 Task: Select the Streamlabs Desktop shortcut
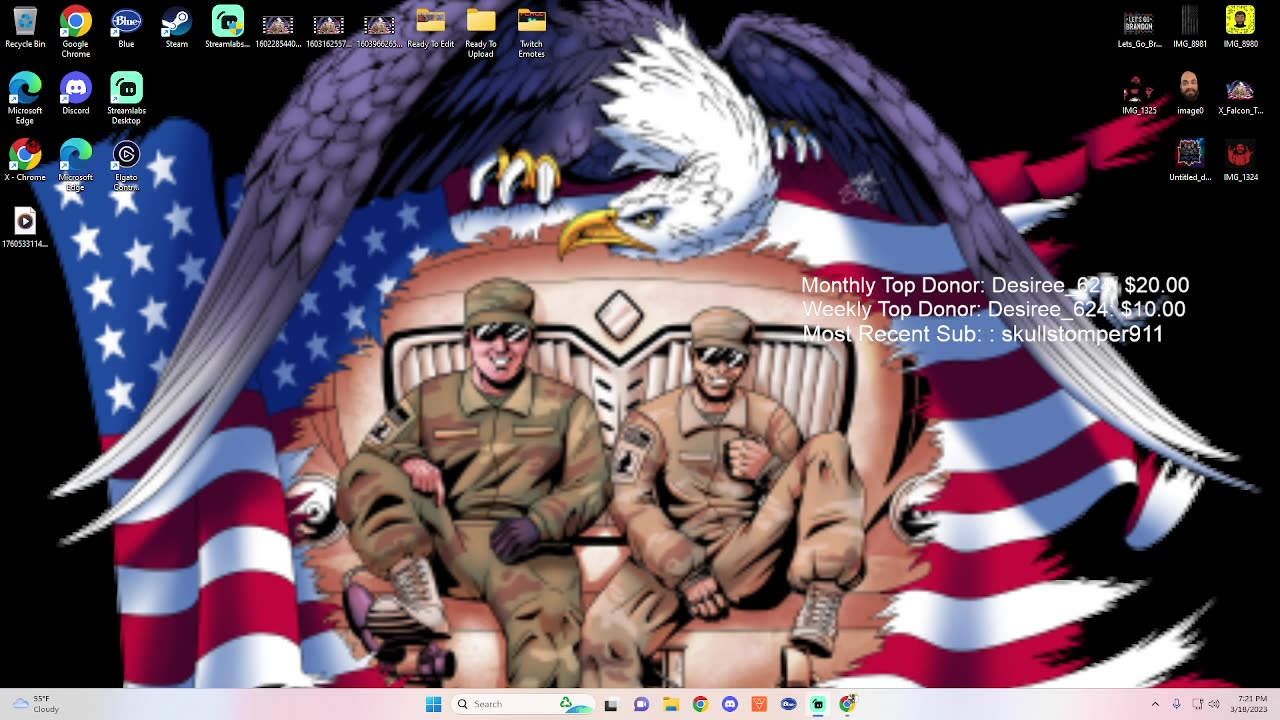click(x=126, y=98)
